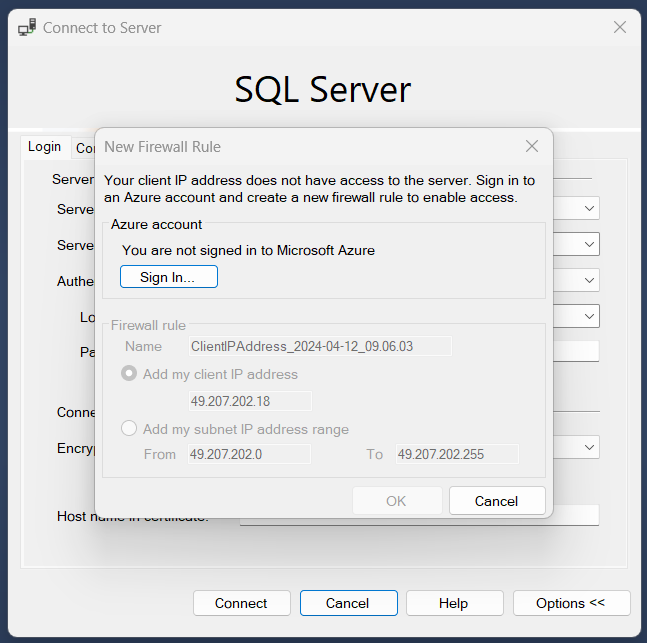Image resolution: width=647 pixels, height=643 pixels.
Task: Sign in to Microsoft Azure
Action: 169,277
